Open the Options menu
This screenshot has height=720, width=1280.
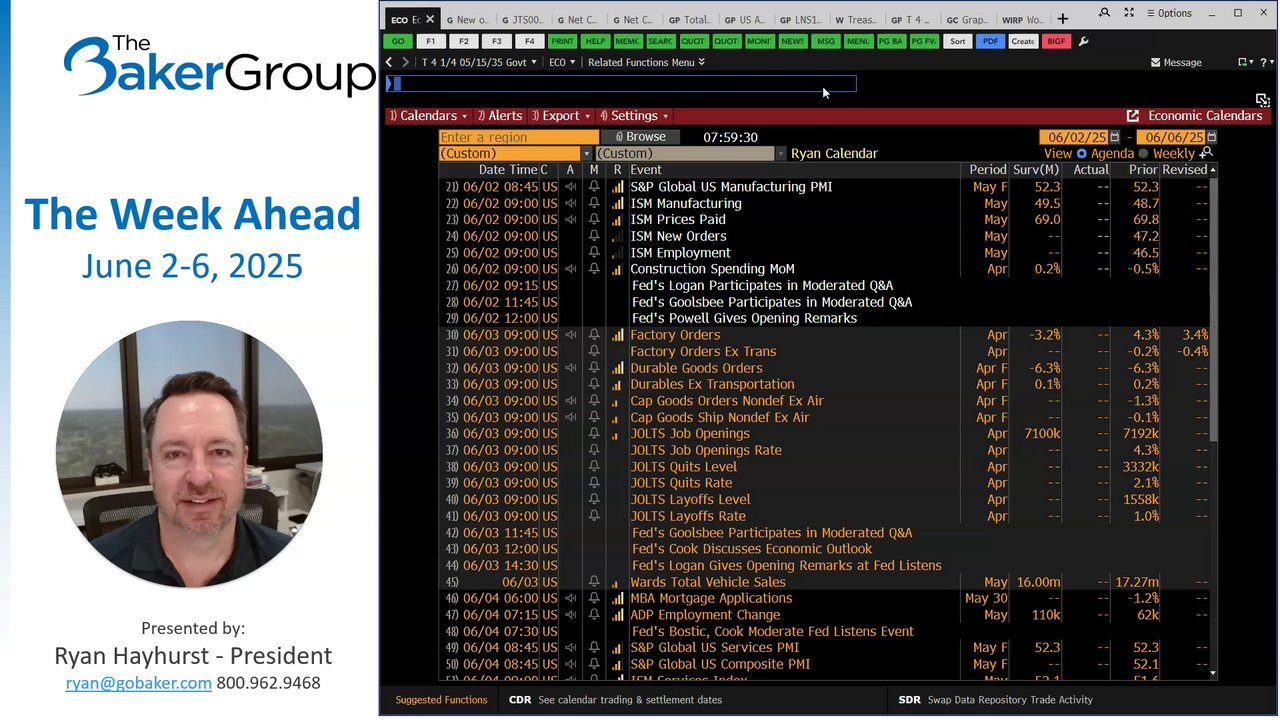pos(1169,13)
